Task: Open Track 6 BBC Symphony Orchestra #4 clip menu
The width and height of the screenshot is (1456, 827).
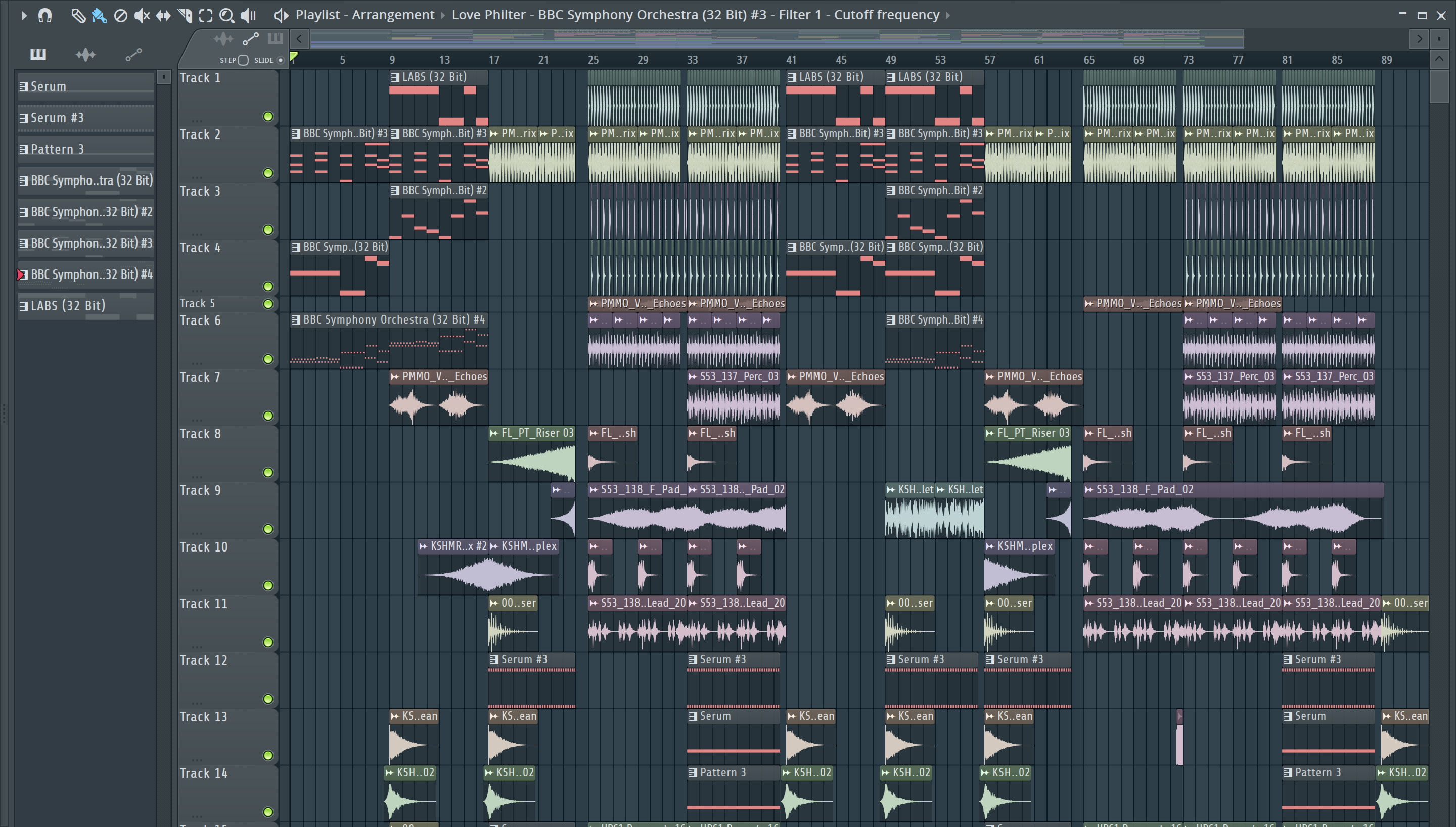Action: point(296,320)
